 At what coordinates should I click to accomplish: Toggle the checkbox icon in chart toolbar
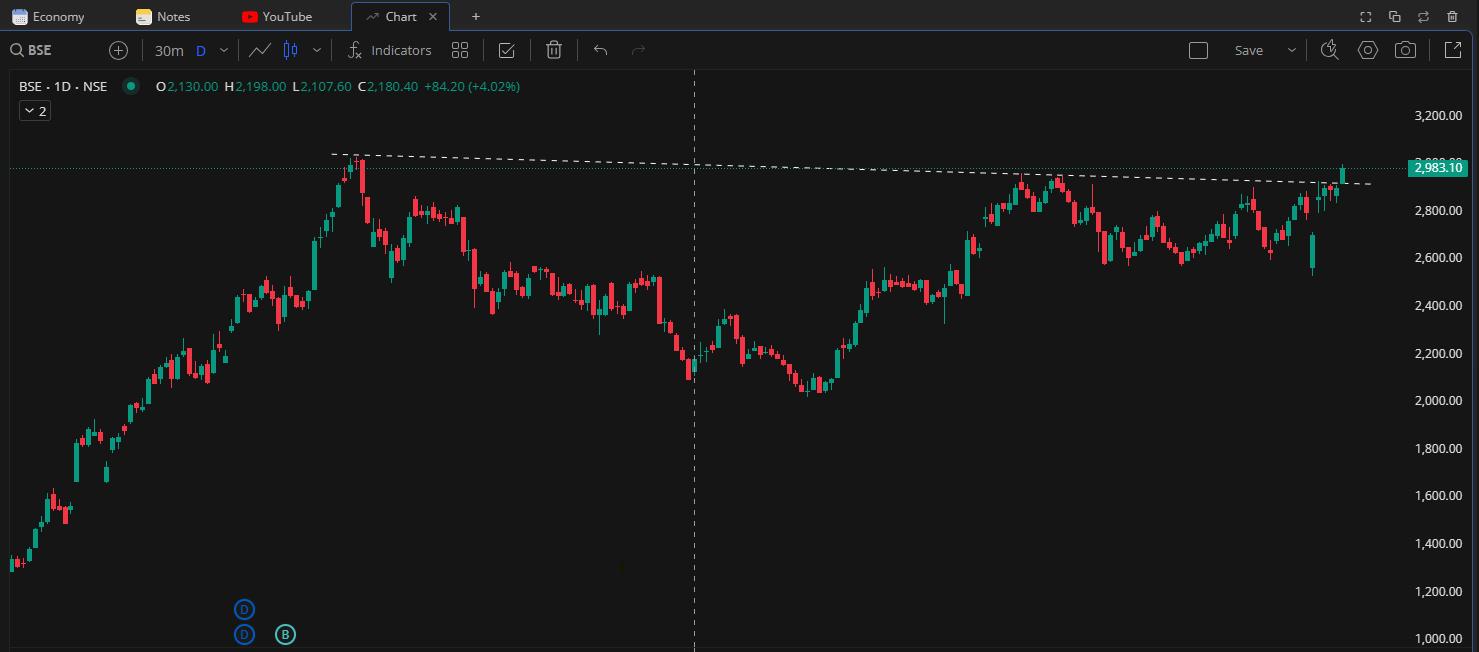[507, 50]
